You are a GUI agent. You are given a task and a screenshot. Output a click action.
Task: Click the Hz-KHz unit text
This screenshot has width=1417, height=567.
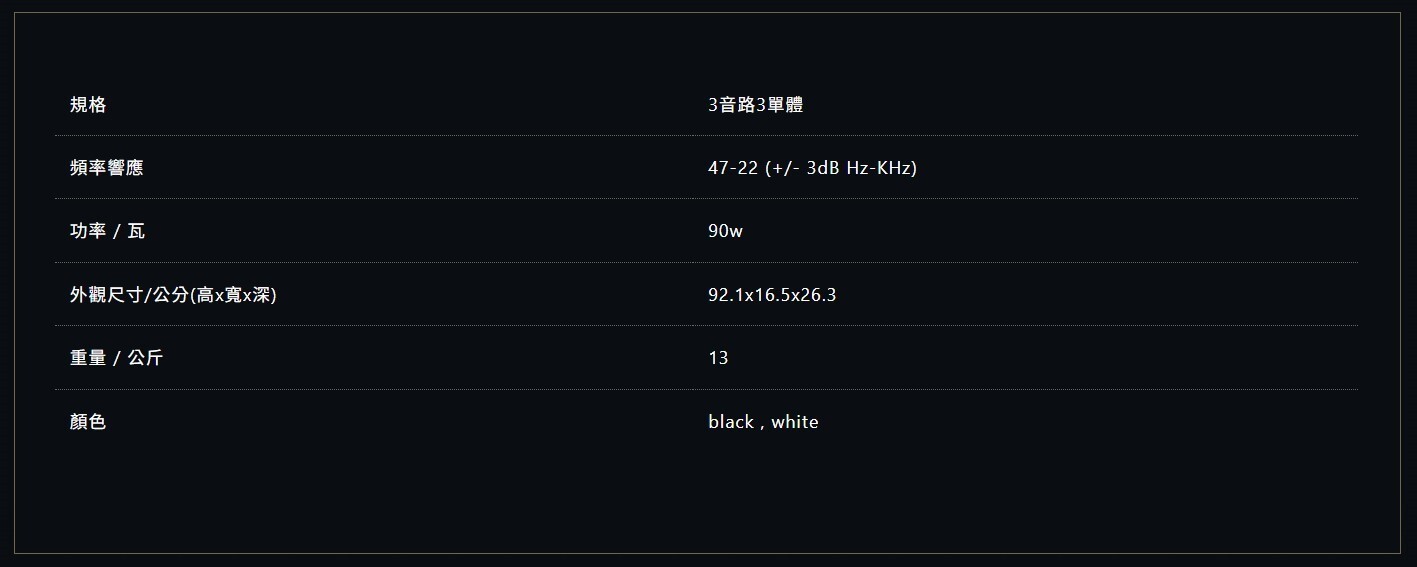(x=879, y=168)
